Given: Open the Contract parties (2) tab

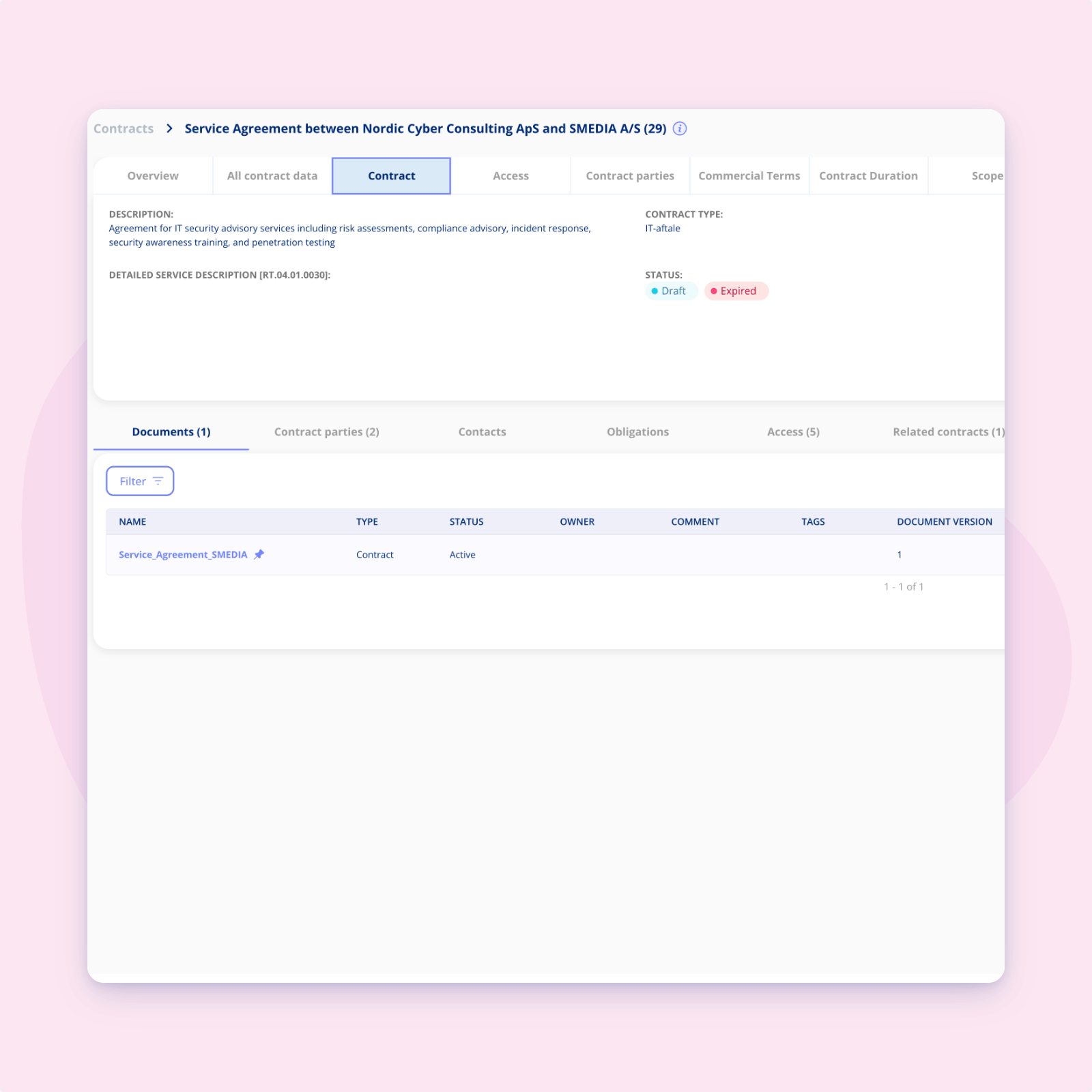Looking at the screenshot, I should click(x=327, y=432).
